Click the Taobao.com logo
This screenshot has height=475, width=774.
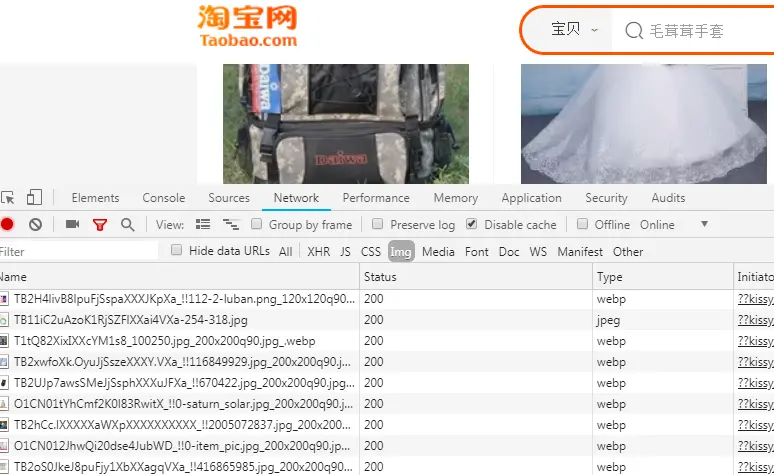pos(248,26)
